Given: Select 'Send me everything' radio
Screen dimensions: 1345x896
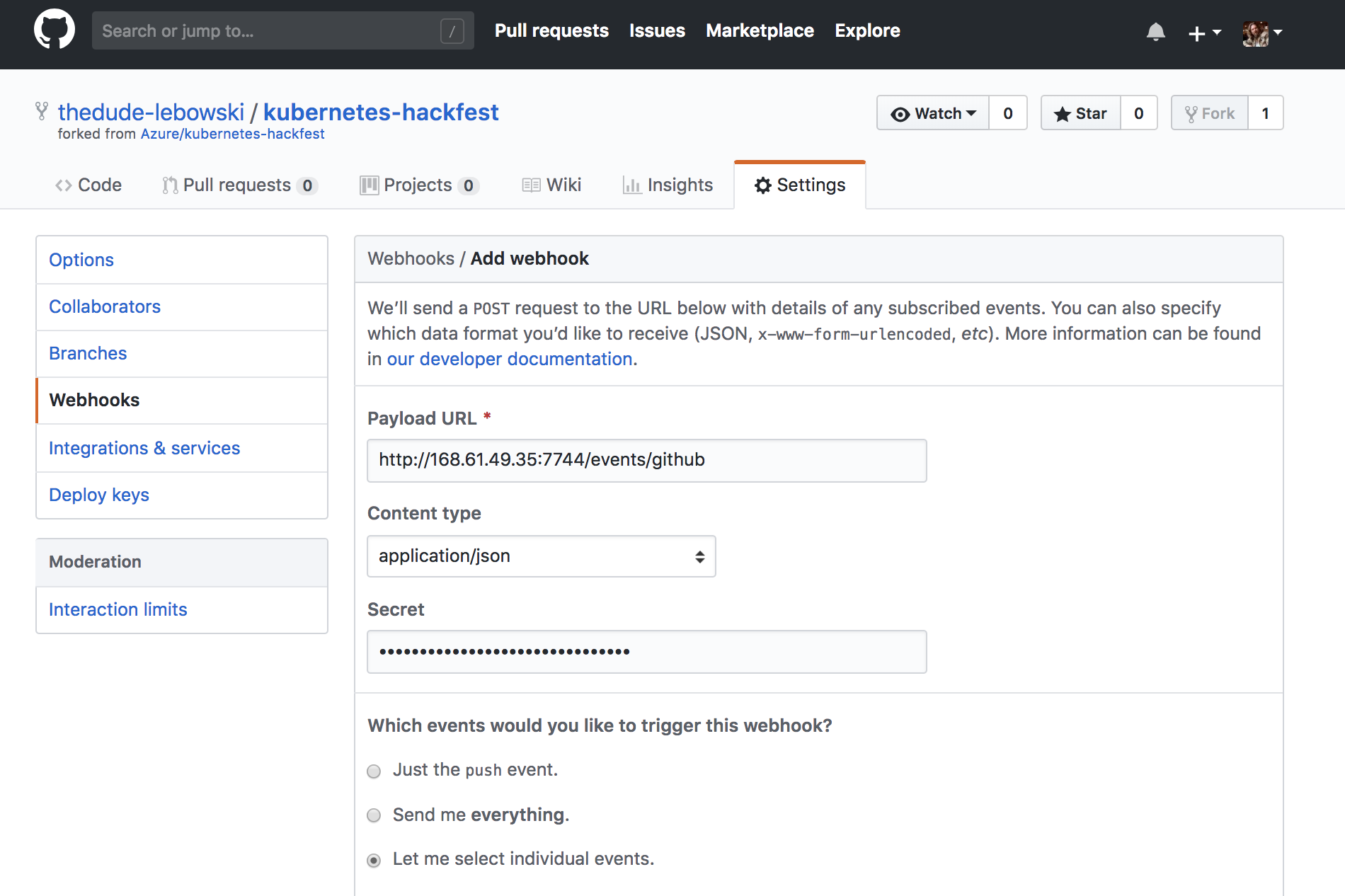Looking at the screenshot, I should pyautogui.click(x=374, y=815).
